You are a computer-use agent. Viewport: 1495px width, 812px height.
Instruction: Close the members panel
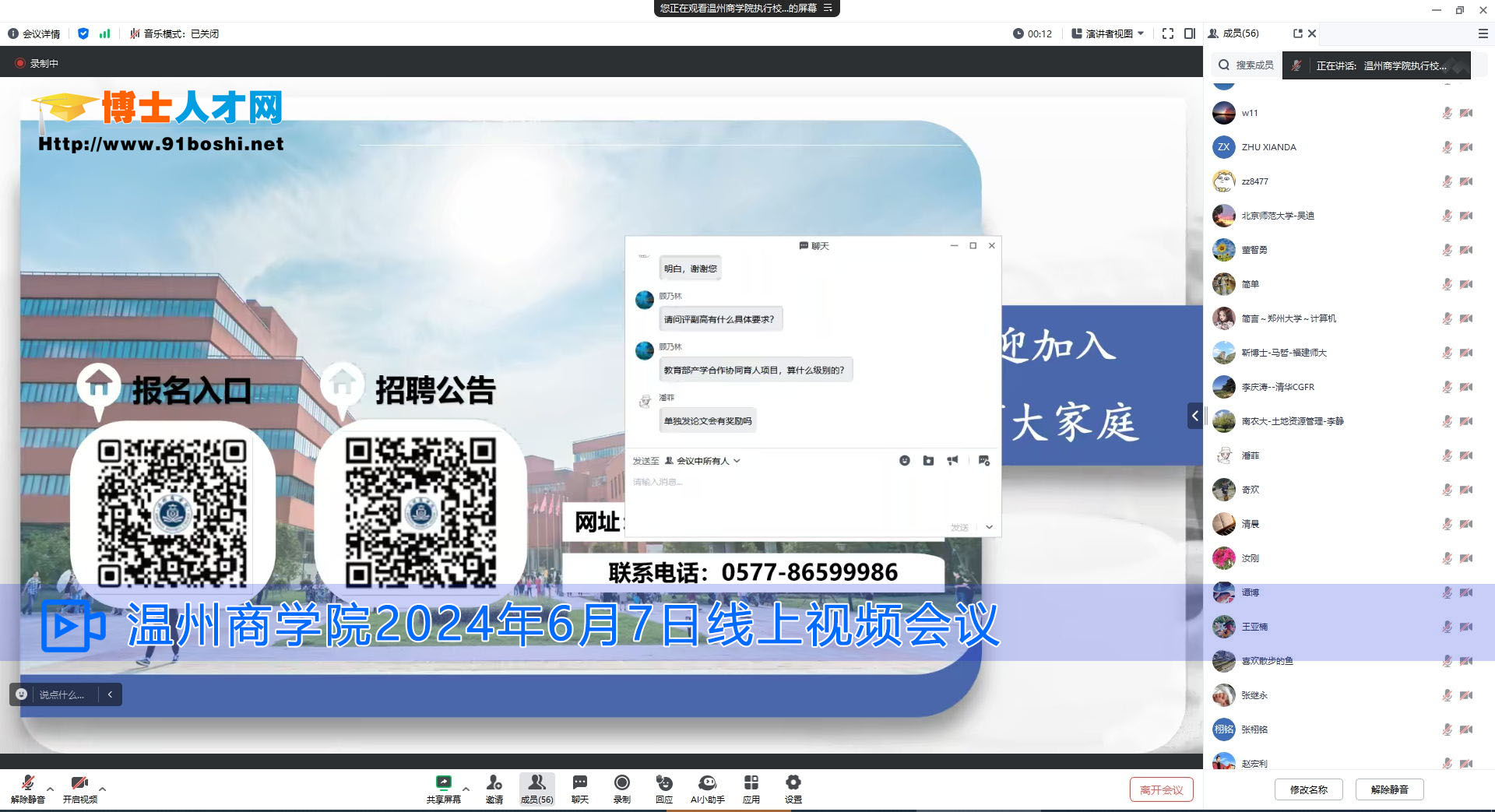tap(1312, 33)
